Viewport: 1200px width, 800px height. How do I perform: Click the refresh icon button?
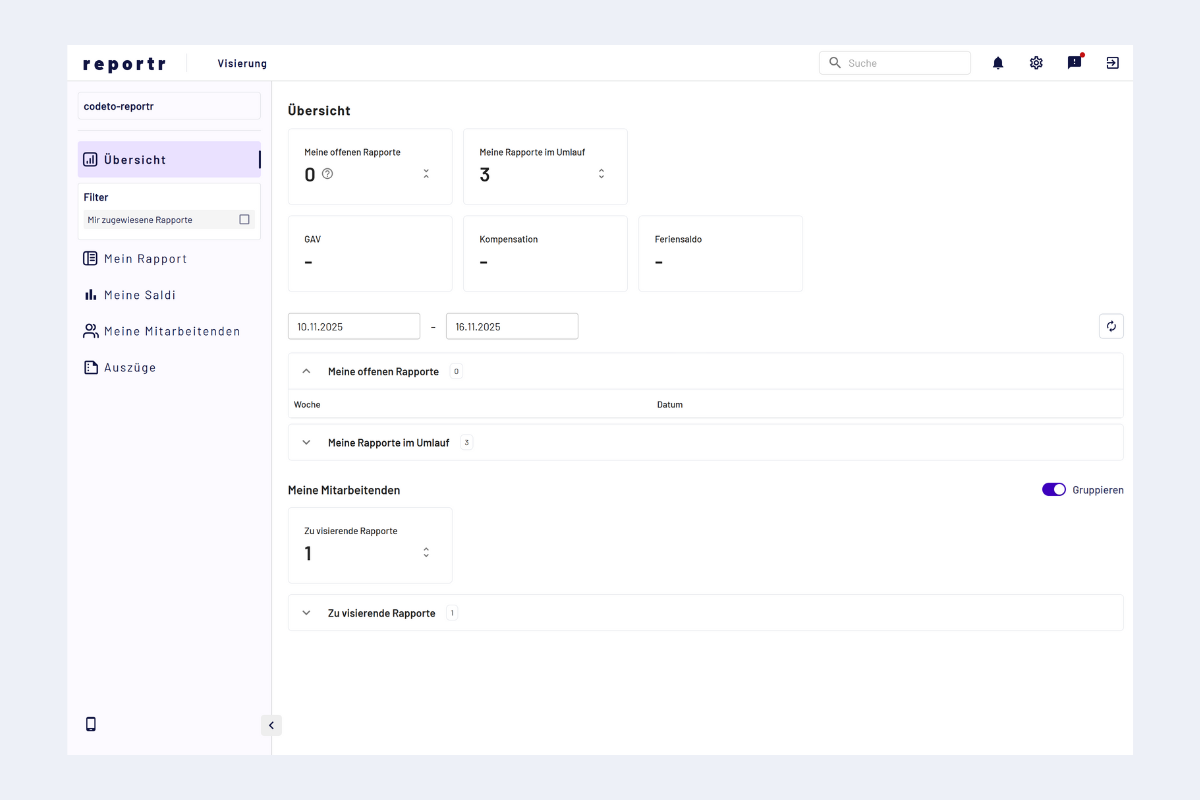point(1111,326)
